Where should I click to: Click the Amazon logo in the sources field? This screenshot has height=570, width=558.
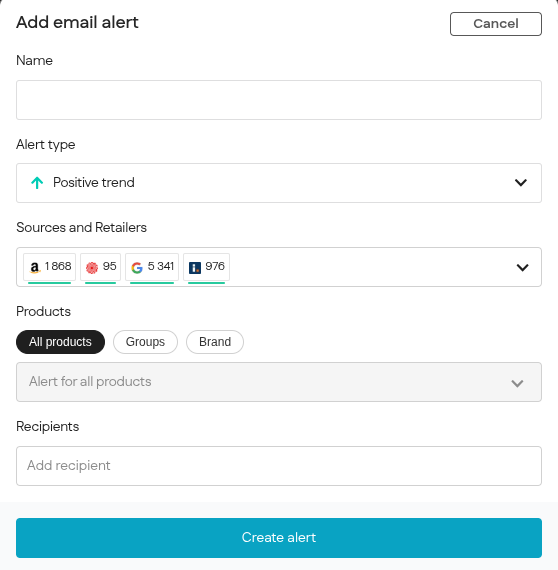[x=35, y=267]
